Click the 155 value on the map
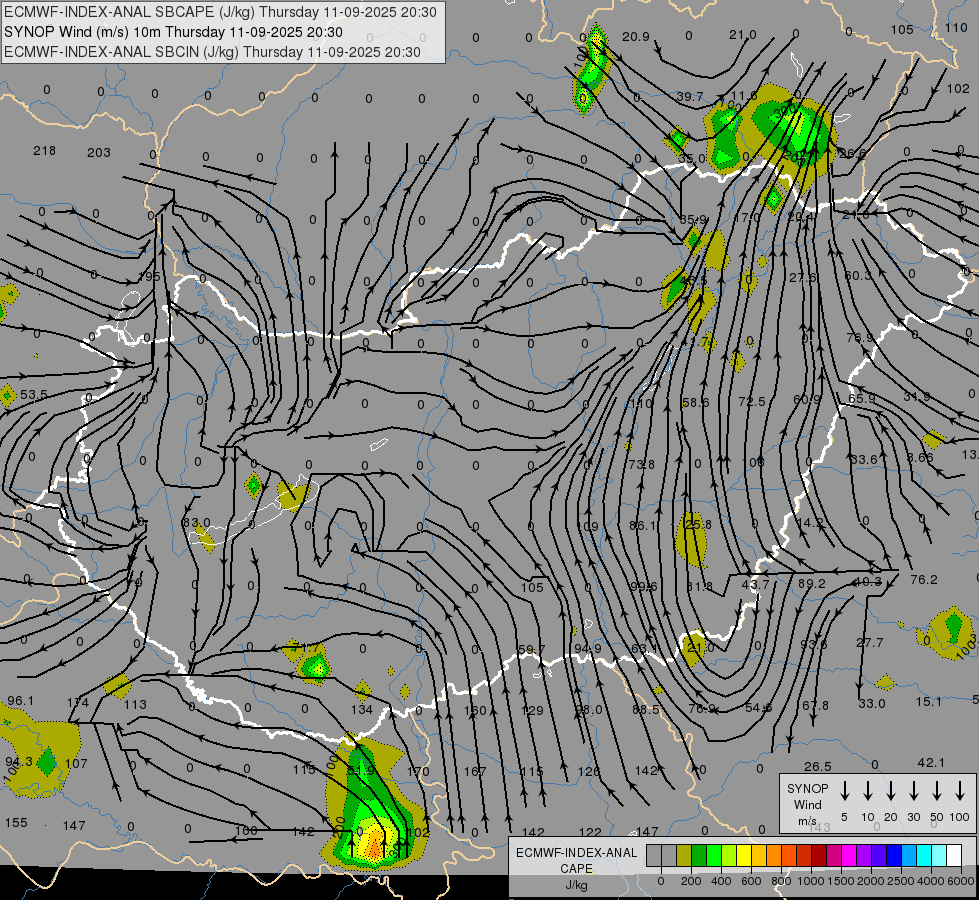This screenshot has width=979, height=900. point(16,823)
